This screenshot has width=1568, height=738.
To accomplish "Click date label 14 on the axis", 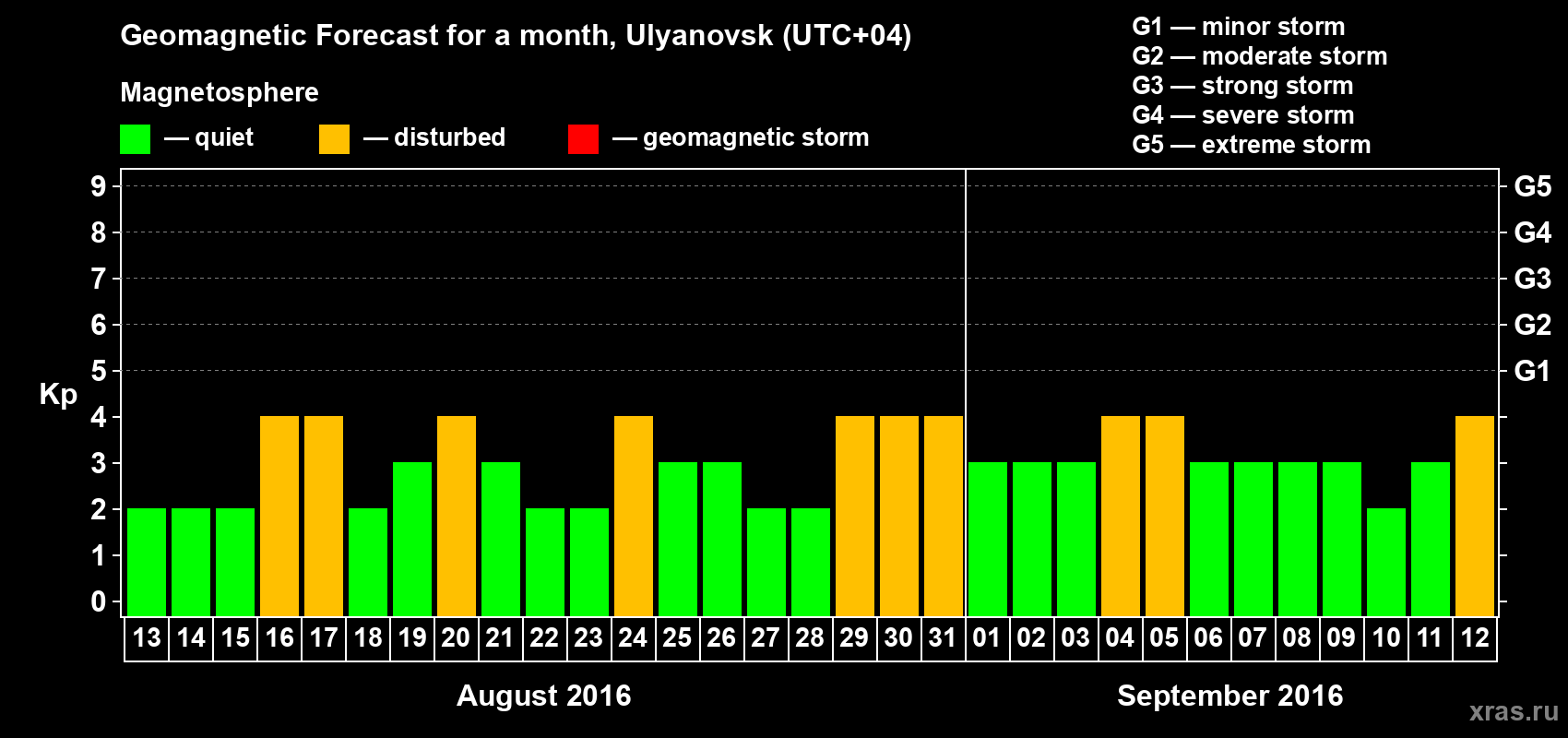I will point(191,638).
